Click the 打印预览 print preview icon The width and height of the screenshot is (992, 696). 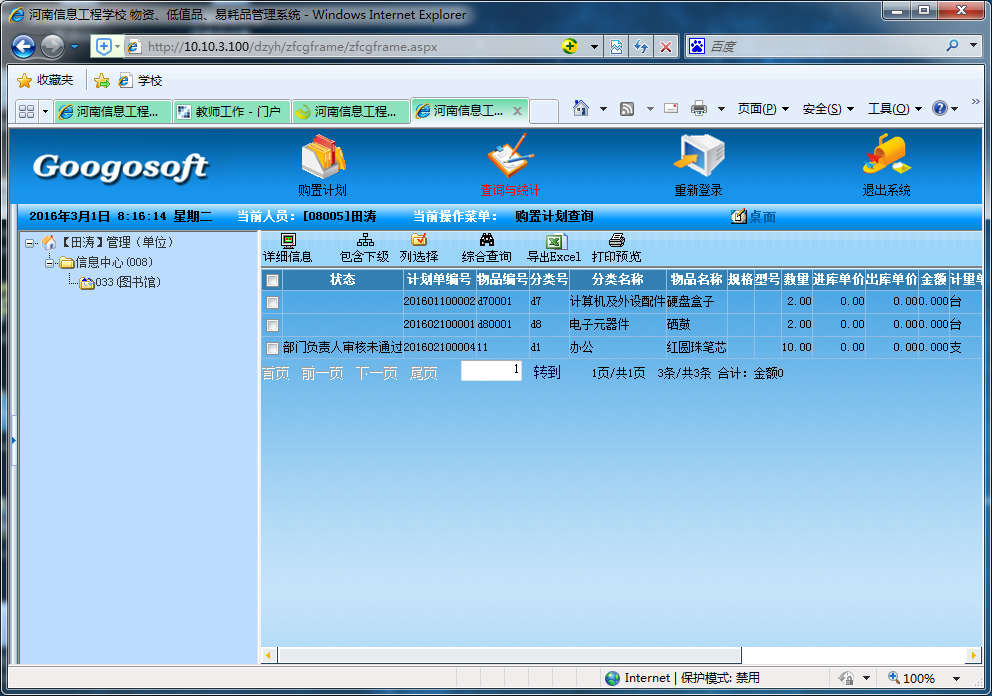click(x=617, y=241)
